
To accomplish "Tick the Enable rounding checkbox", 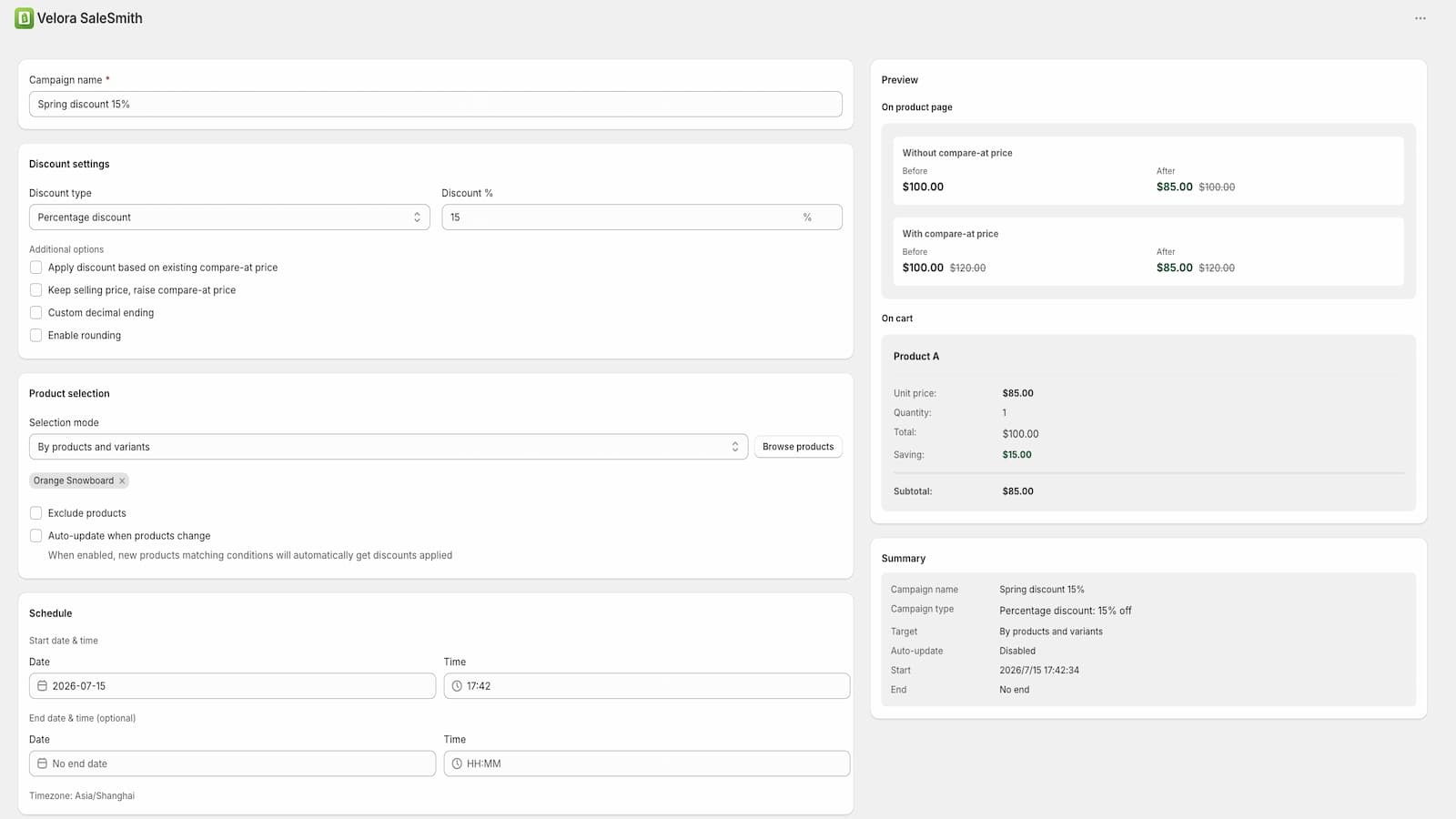I will [x=36, y=336].
